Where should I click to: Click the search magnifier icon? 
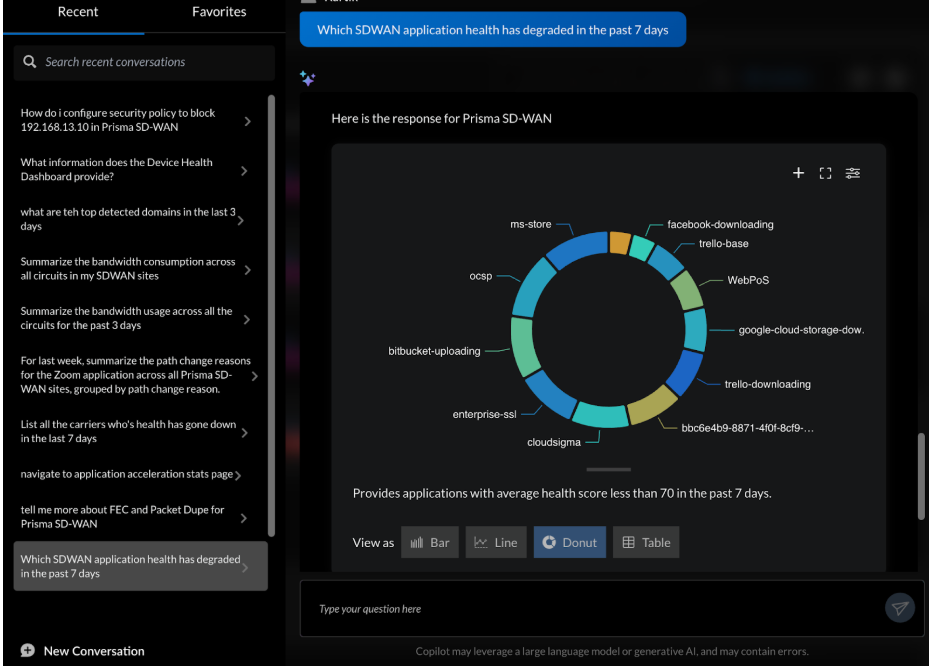point(30,62)
